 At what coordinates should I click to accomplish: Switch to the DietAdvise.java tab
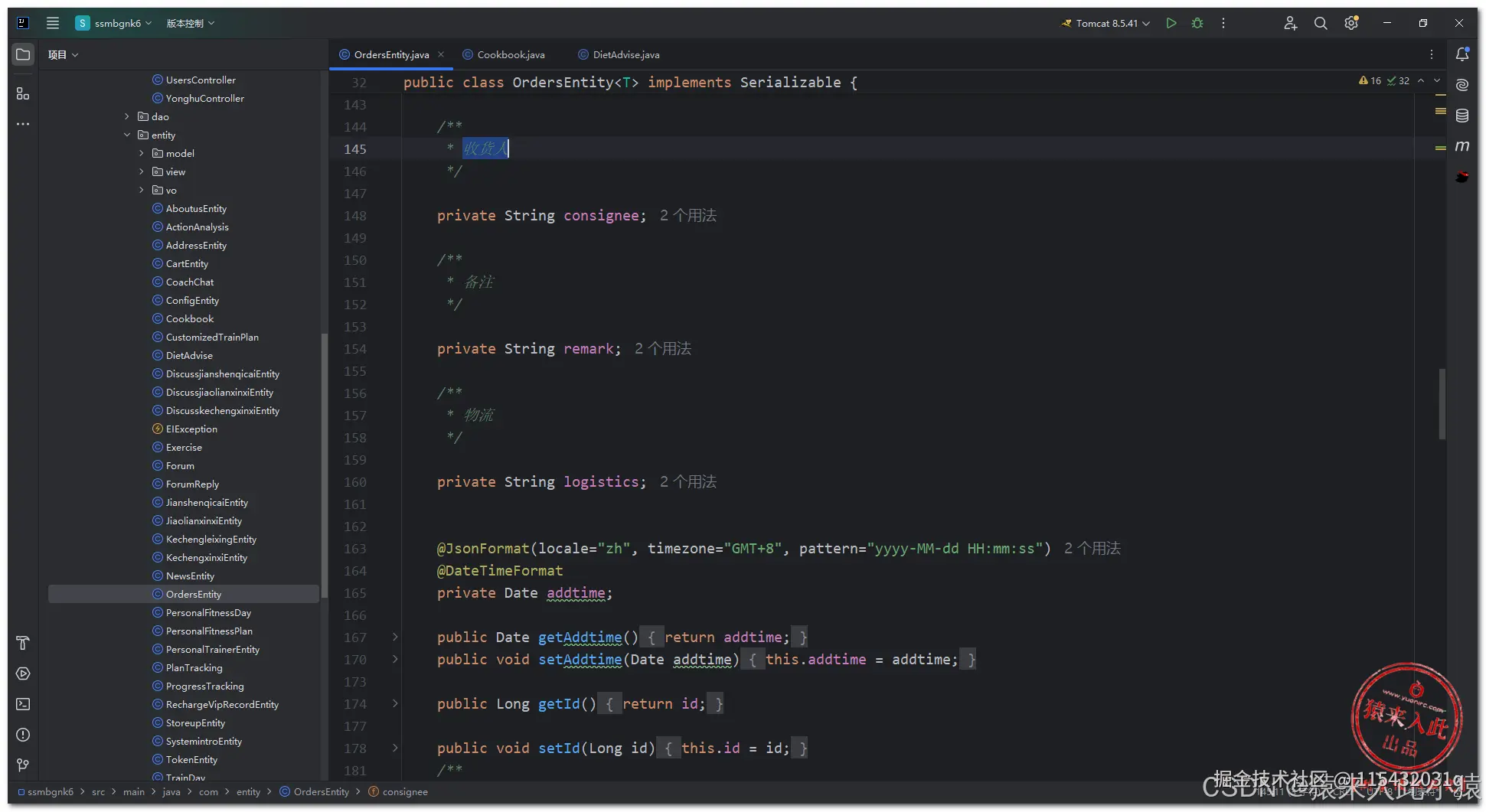[x=625, y=54]
